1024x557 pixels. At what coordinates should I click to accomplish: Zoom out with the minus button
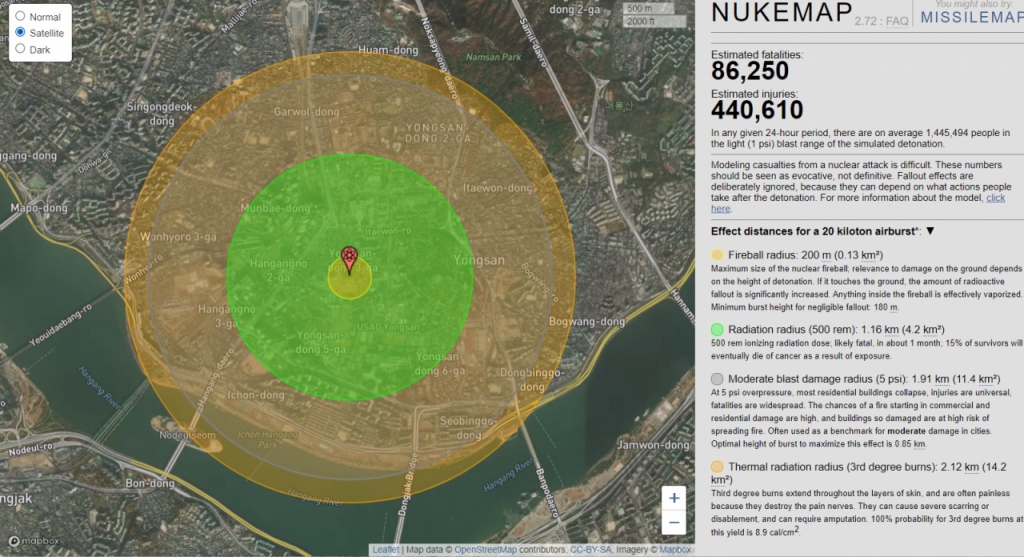674,522
